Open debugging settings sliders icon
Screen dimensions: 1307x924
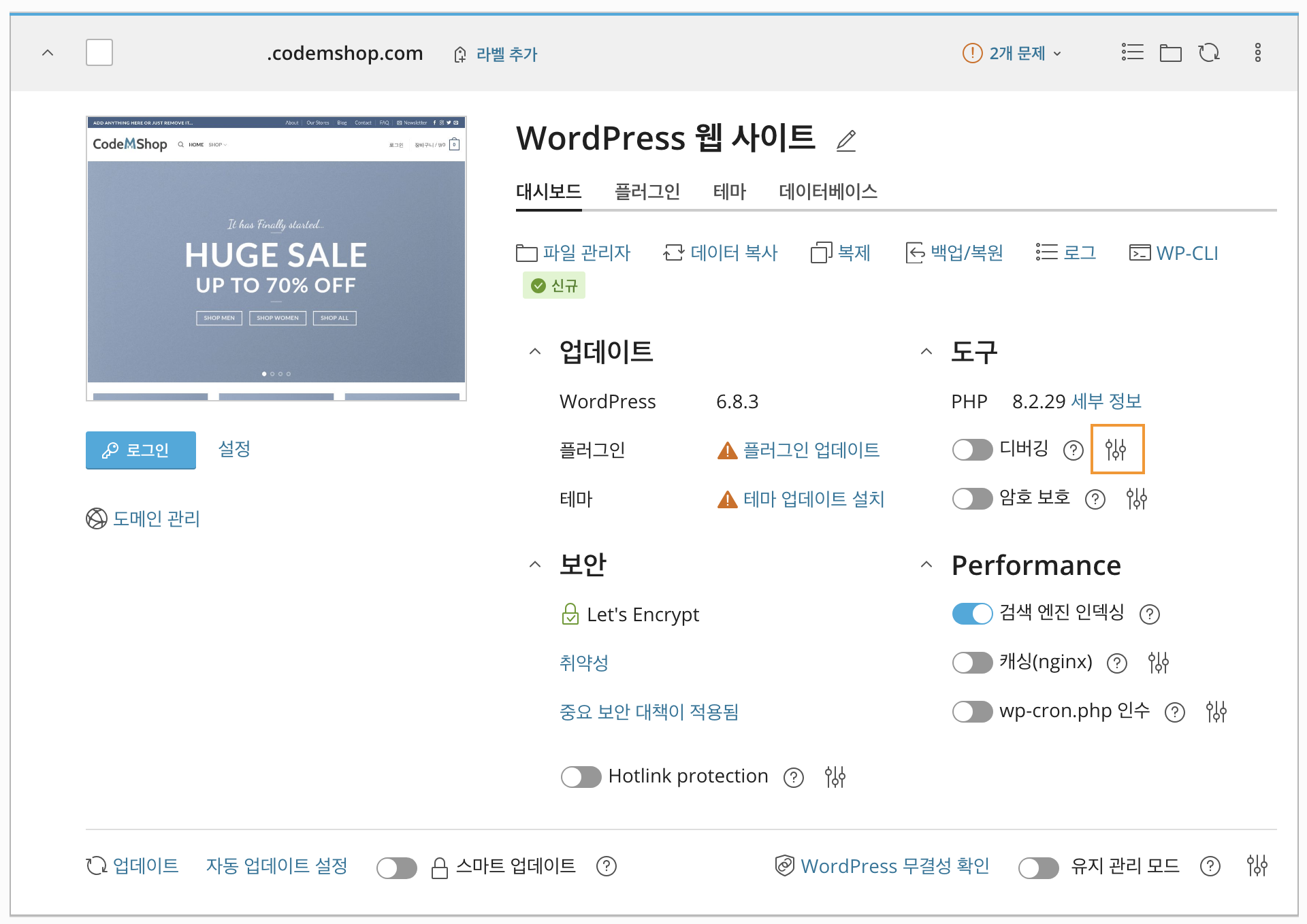(1116, 449)
